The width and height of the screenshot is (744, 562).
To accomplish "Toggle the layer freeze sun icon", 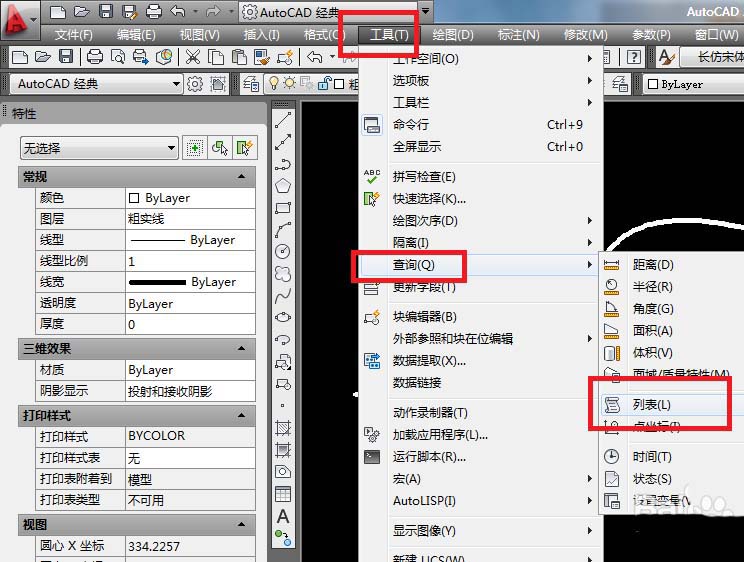I will (289, 84).
